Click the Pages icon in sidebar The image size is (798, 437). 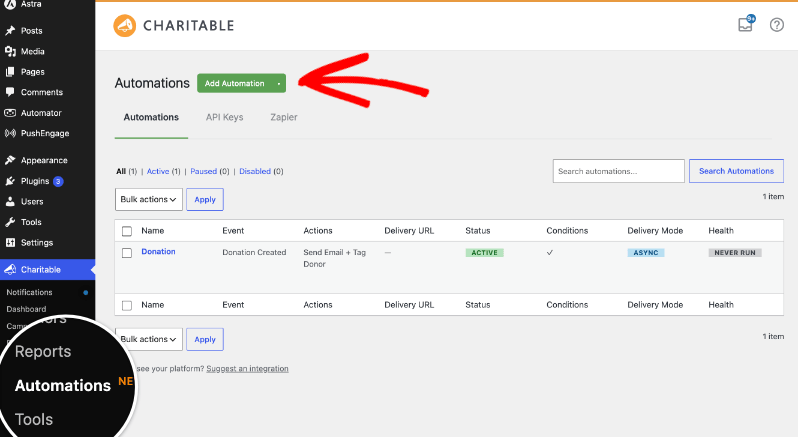[10, 72]
